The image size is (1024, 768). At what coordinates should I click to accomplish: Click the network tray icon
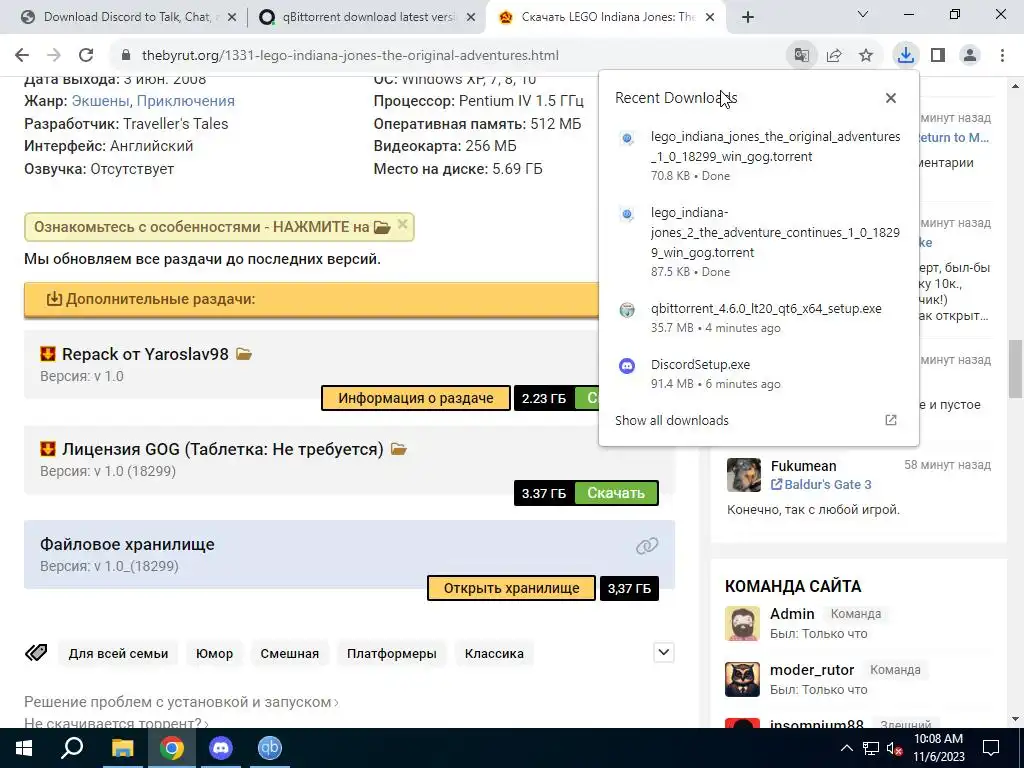click(871, 748)
